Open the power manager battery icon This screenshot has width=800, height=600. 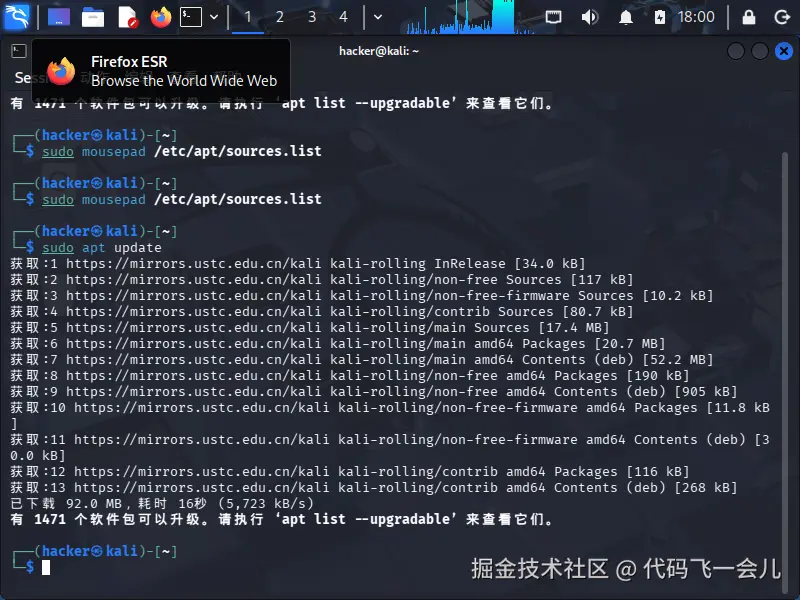click(x=659, y=17)
